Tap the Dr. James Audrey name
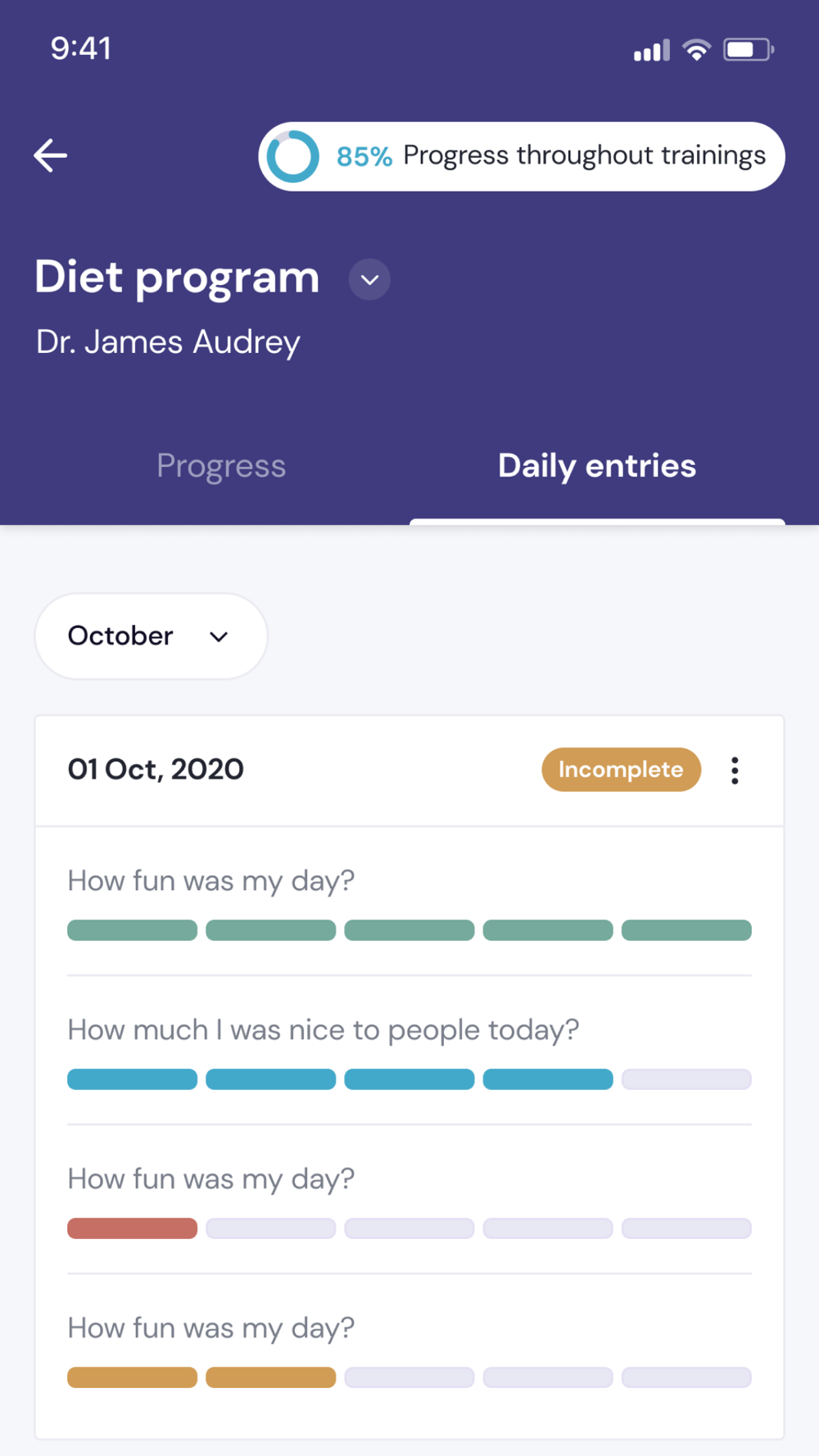Image resolution: width=819 pixels, height=1456 pixels. tap(168, 342)
